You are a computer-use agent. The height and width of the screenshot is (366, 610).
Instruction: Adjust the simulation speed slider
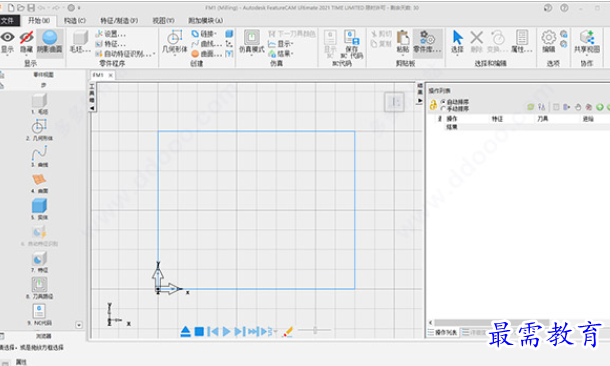(315, 330)
